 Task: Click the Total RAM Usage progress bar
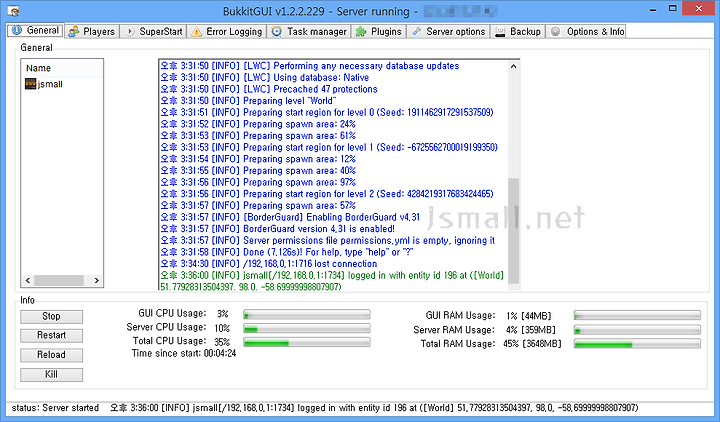(637, 344)
